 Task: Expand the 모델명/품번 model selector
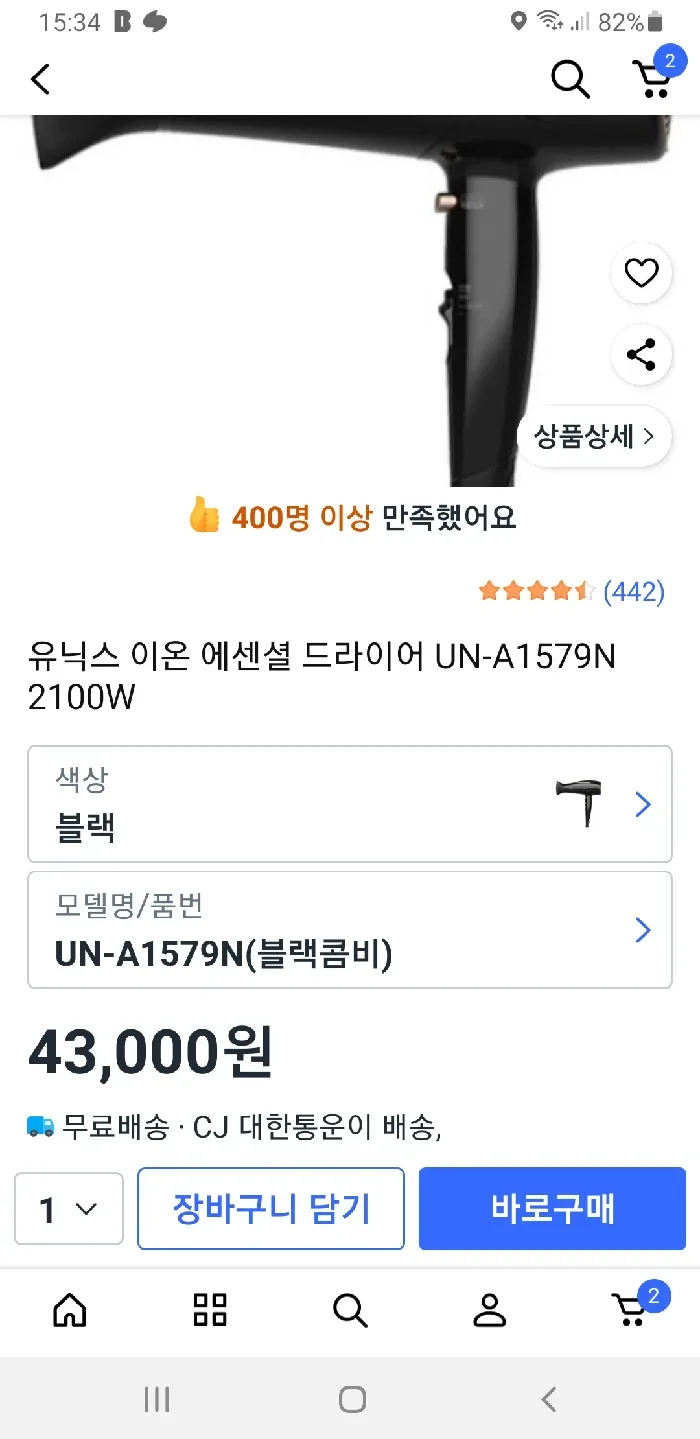tap(349, 930)
